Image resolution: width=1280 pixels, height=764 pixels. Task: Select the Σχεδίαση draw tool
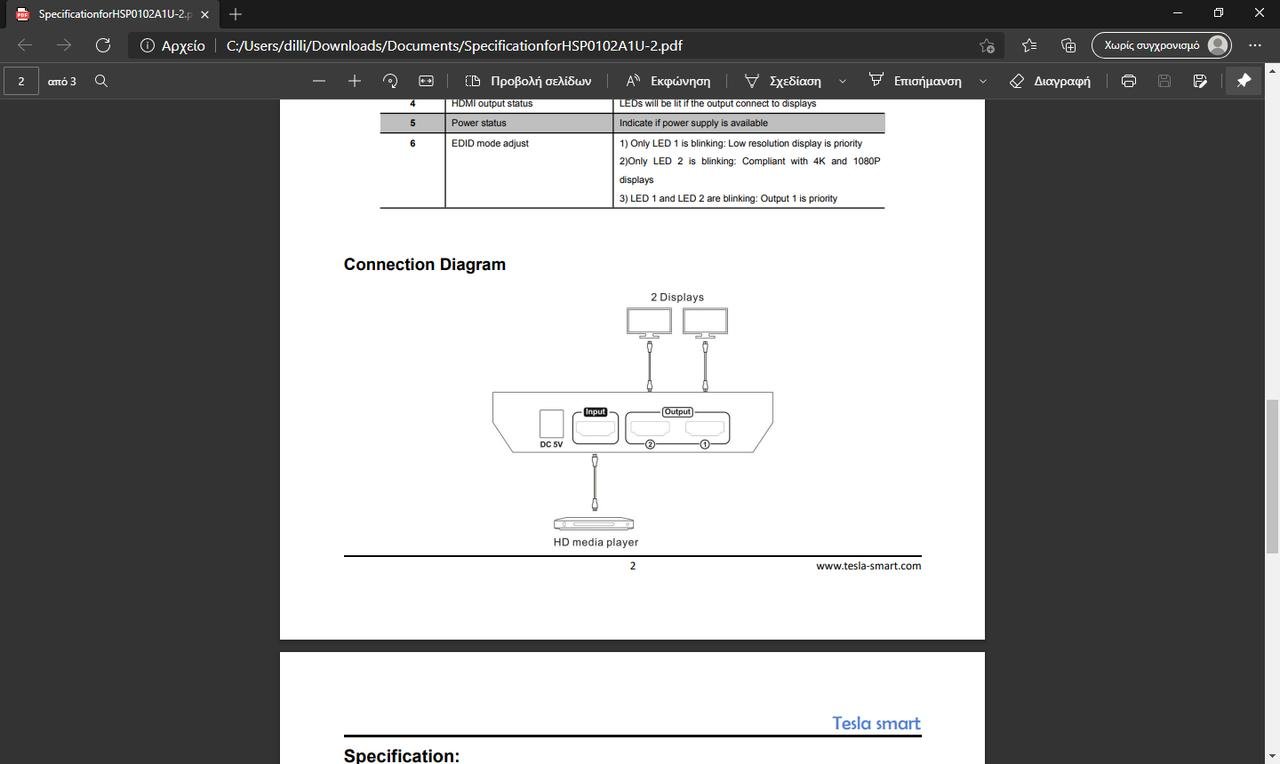point(783,81)
